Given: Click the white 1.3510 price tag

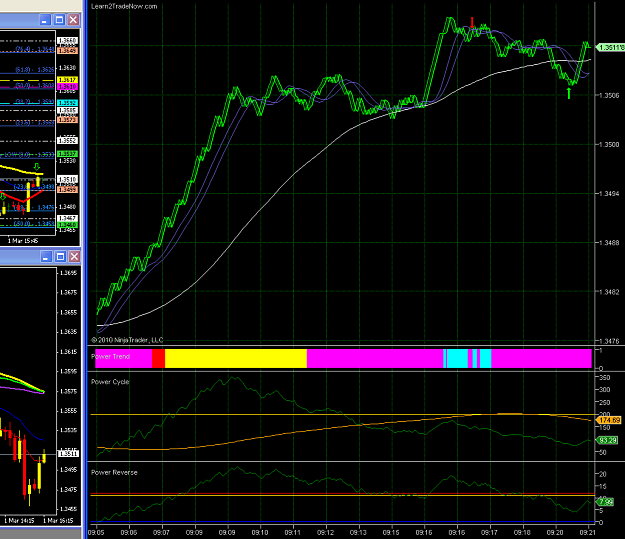Looking at the screenshot, I should [67, 179].
